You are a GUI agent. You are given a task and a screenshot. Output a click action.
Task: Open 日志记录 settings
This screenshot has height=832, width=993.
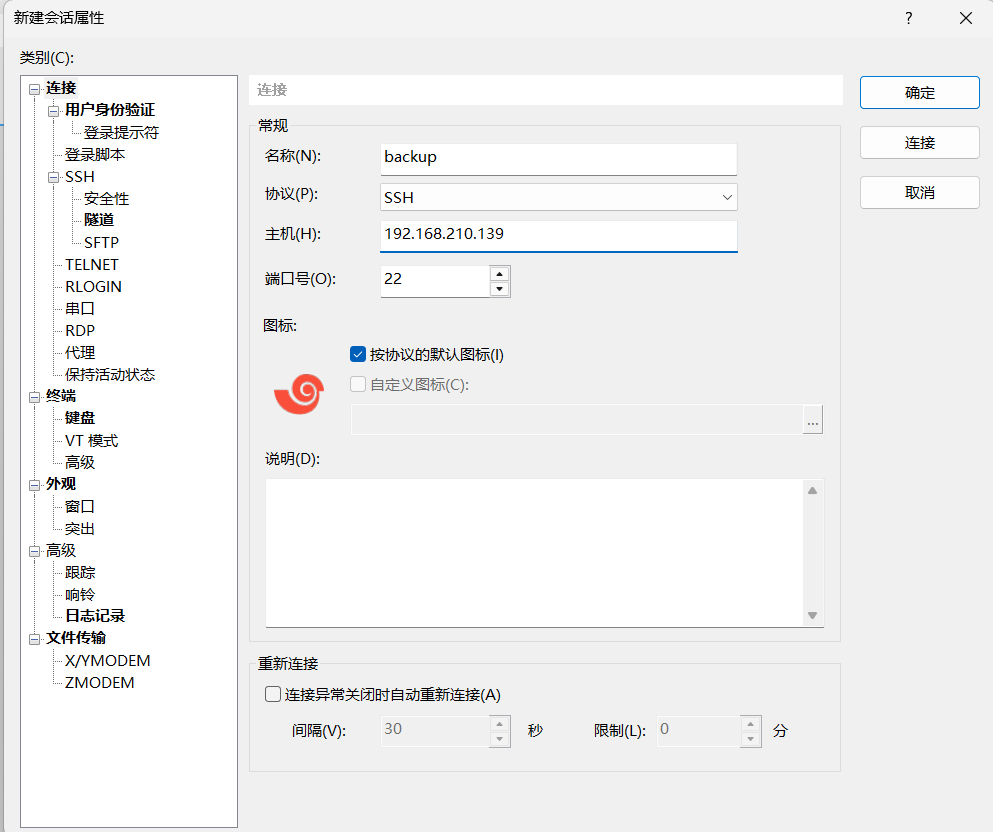95,615
